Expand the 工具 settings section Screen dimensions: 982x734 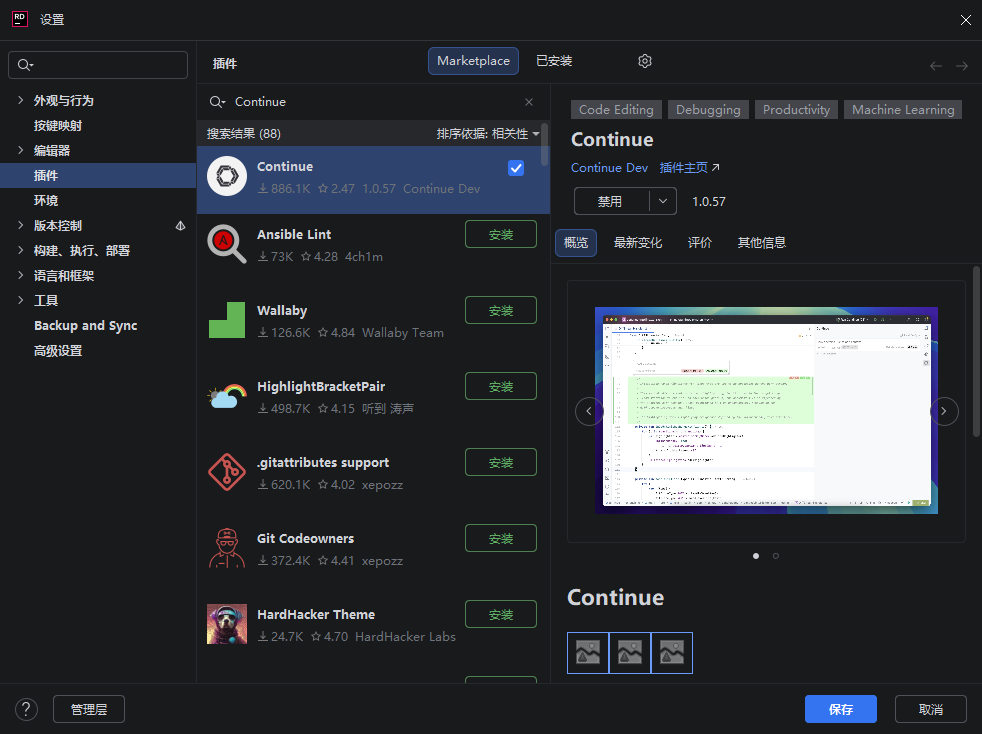click(20, 301)
